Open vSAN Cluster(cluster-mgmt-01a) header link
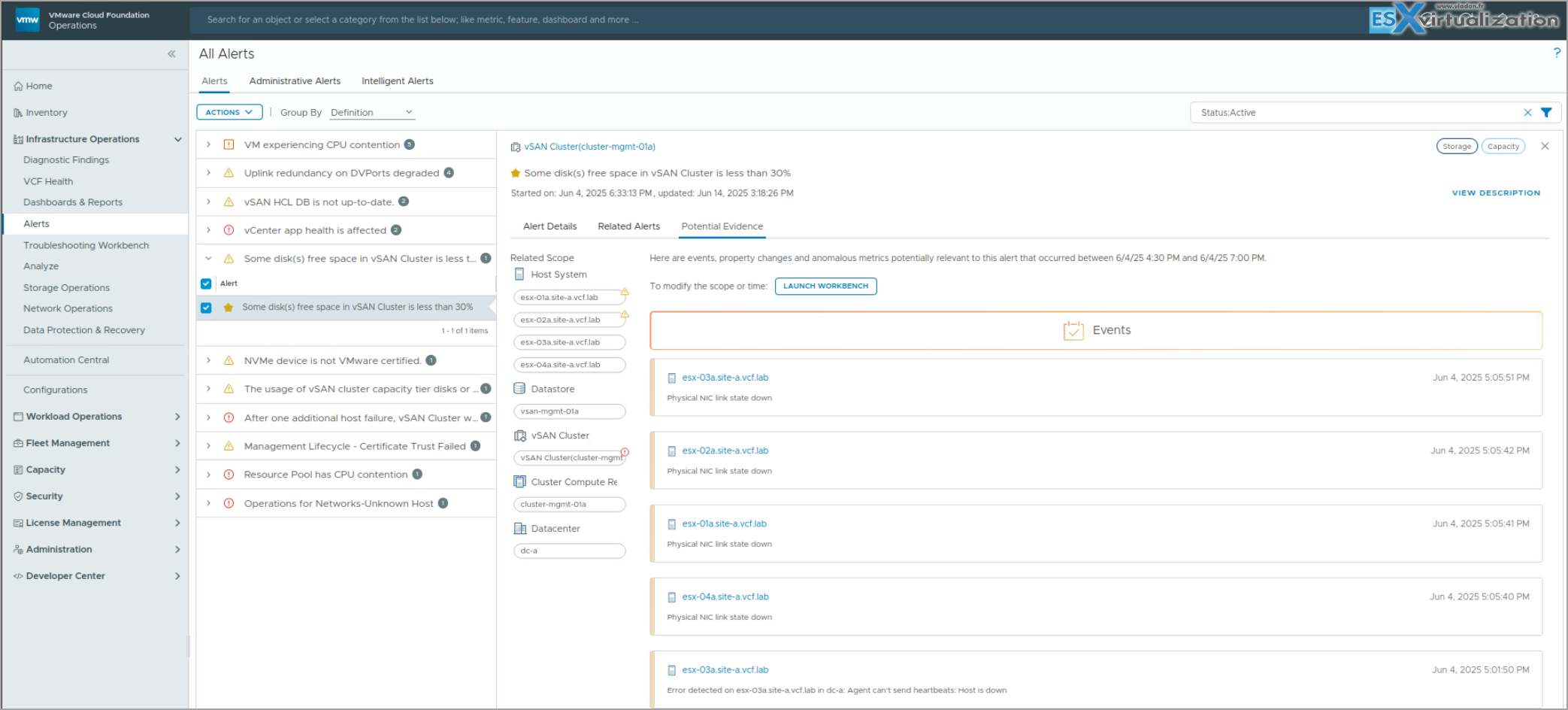This screenshot has width=1568, height=710. (589, 147)
